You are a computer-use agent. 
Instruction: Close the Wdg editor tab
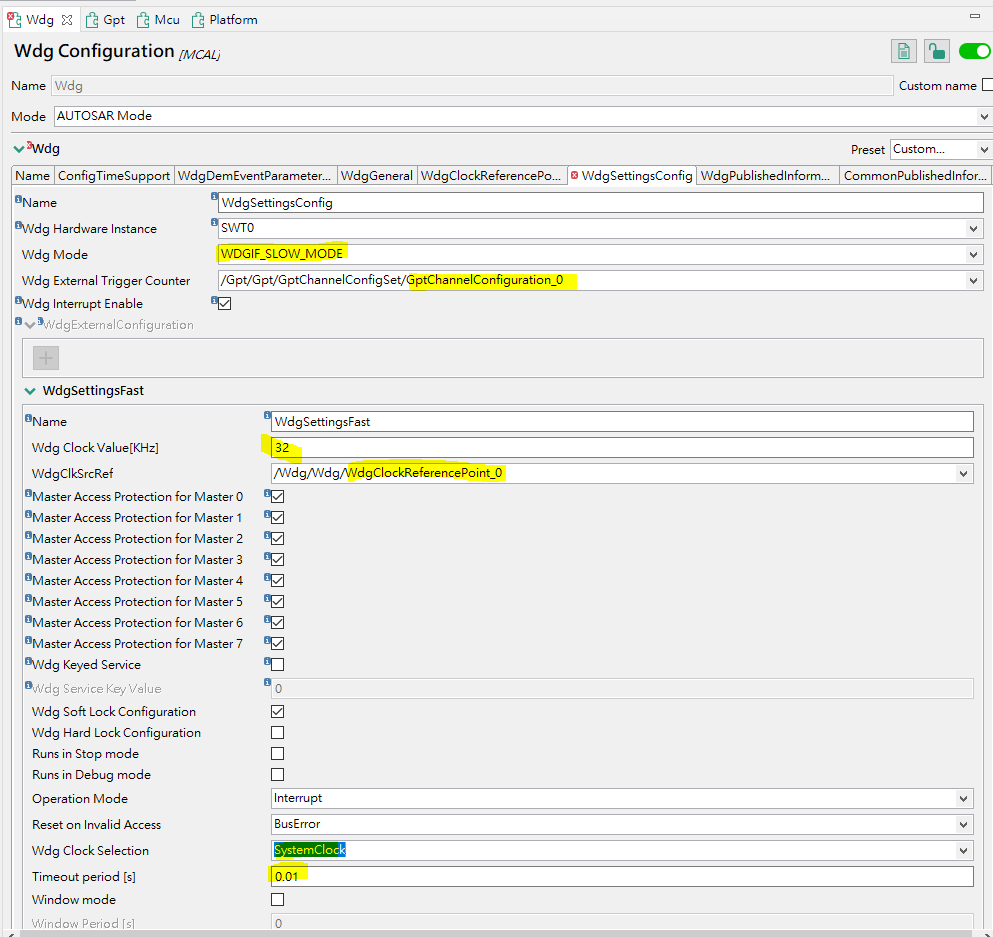(x=67, y=20)
